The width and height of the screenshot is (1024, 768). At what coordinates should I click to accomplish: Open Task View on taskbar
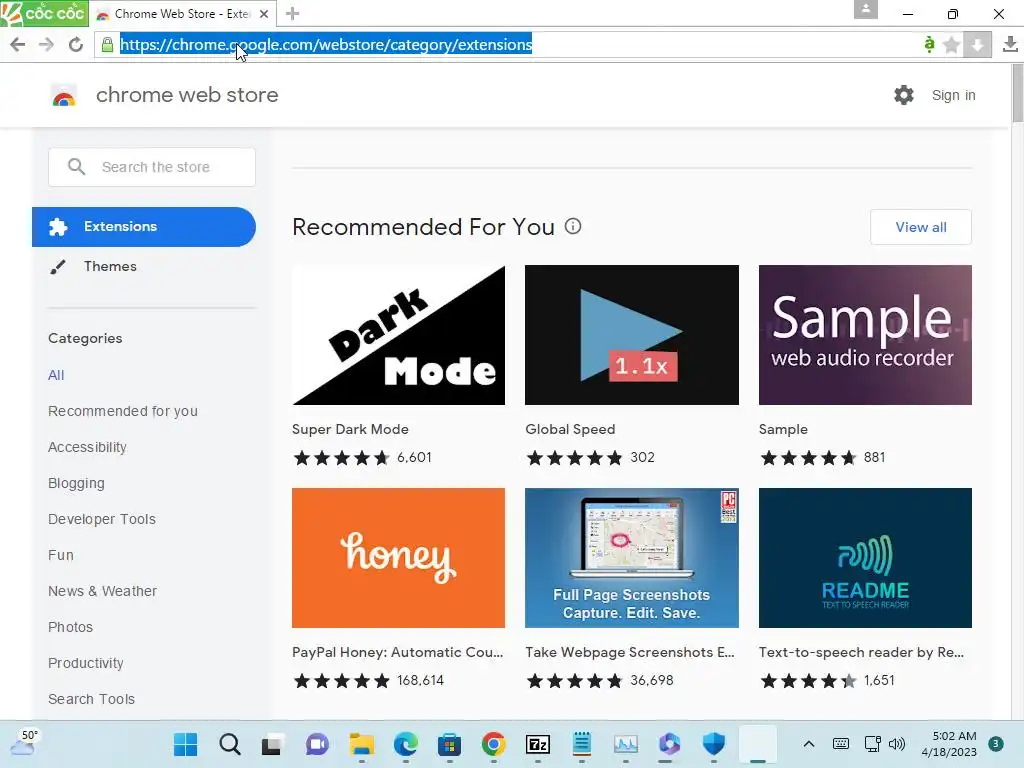pyautogui.click(x=272, y=744)
